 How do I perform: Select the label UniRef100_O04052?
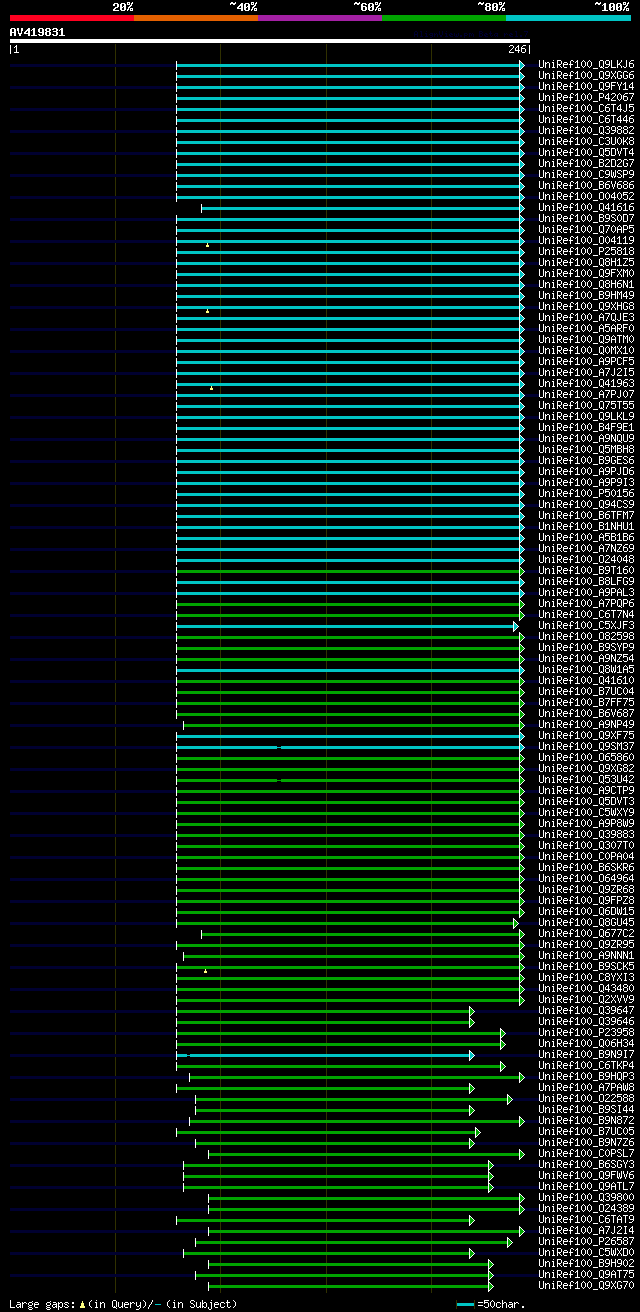pyautogui.click(x=586, y=196)
